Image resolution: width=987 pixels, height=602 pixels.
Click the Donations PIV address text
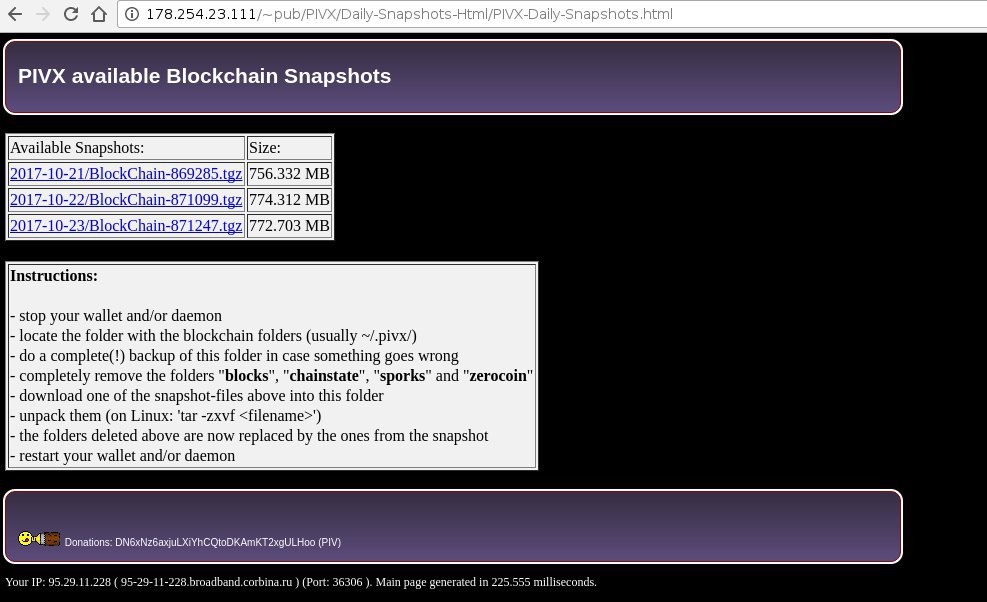tap(203, 542)
